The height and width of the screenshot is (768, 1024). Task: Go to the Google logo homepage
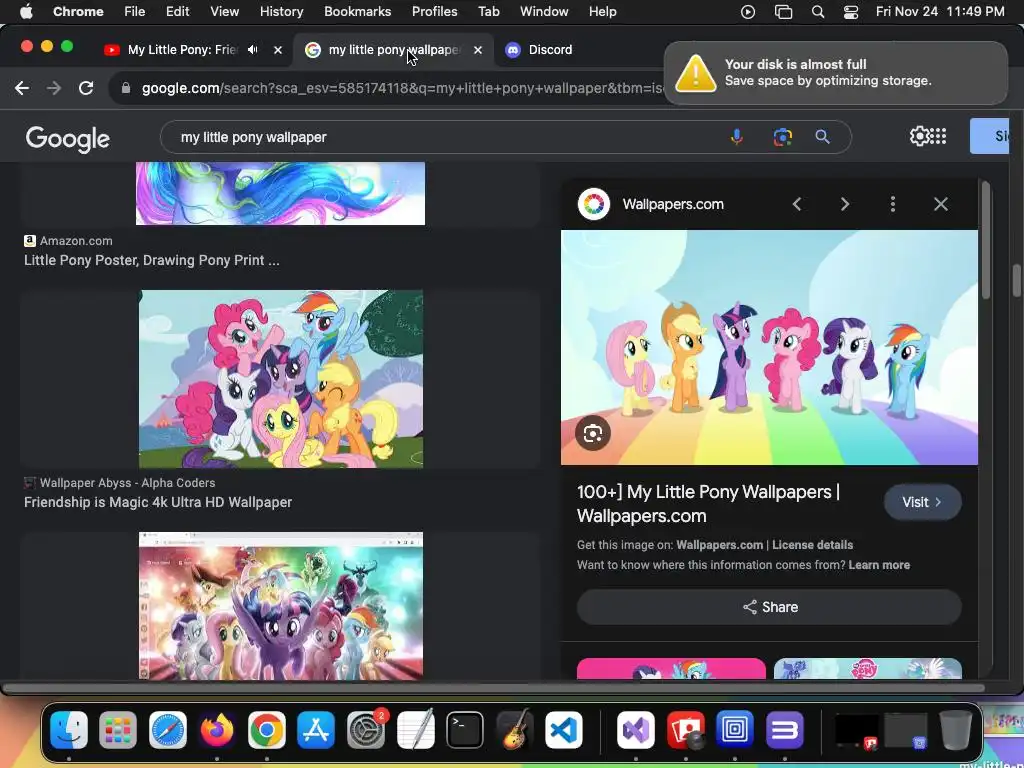coord(68,138)
